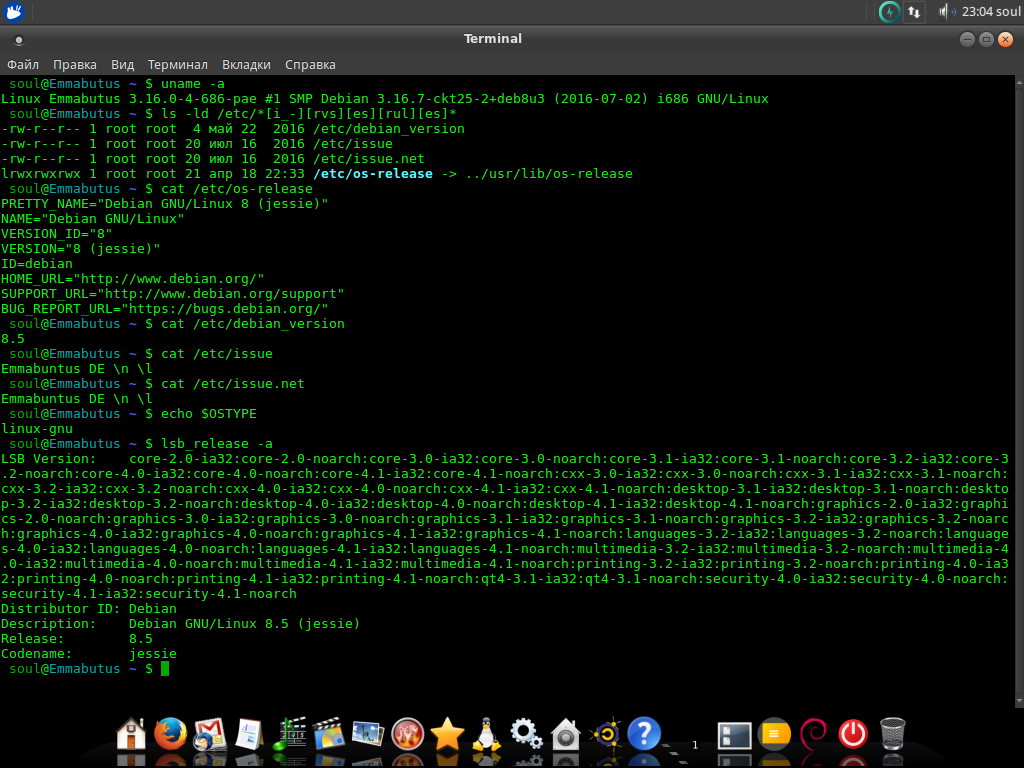Open the trash can dock icon
This screenshot has height=768, width=1024.
pos(892,734)
